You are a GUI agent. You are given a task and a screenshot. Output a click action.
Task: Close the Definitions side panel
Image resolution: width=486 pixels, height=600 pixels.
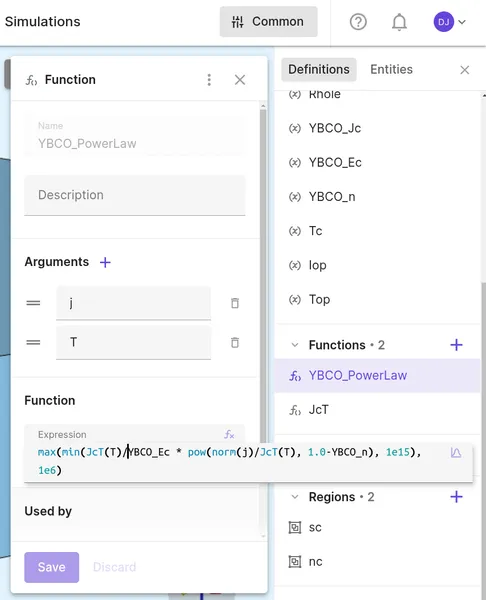(x=465, y=70)
